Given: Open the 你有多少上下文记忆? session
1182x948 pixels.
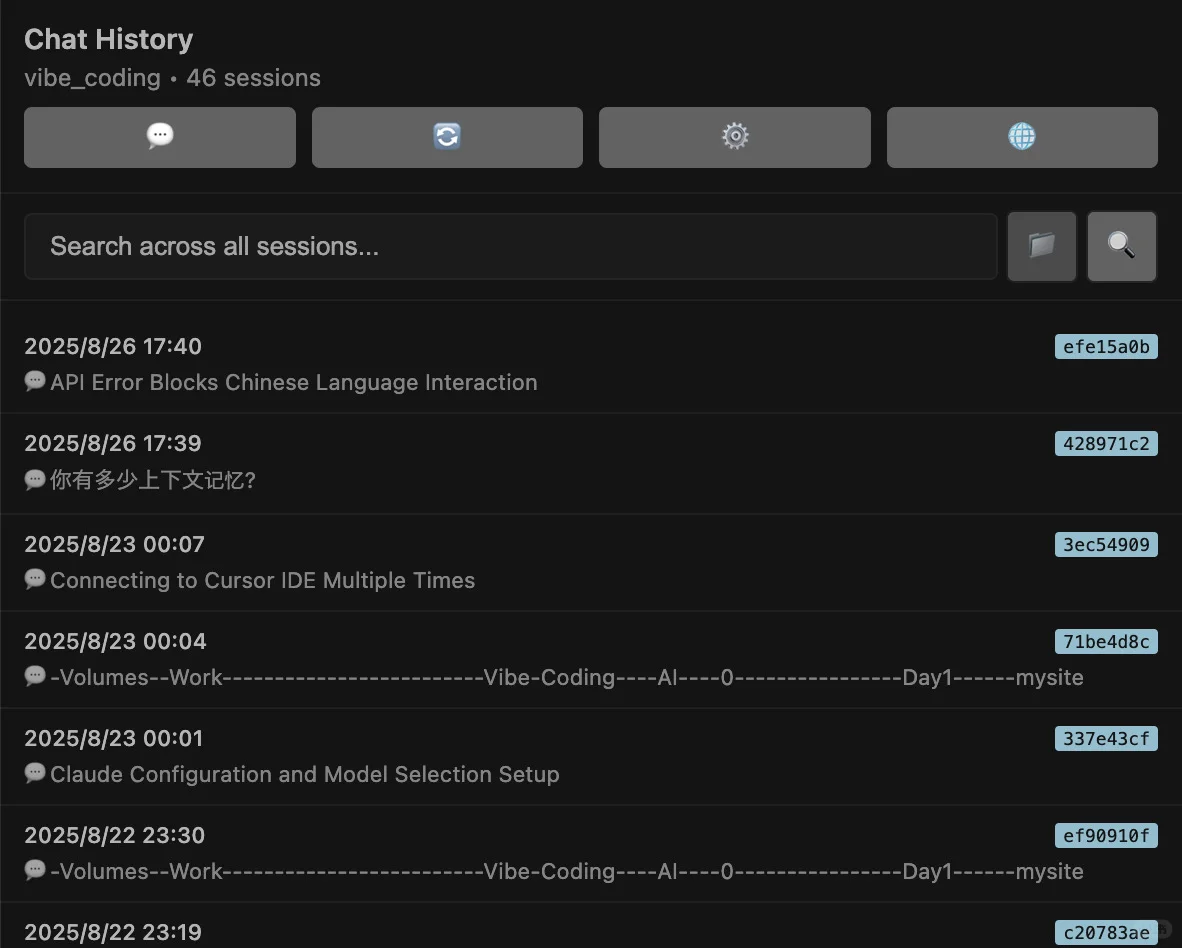Looking at the screenshot, I should tap(591, 462).
